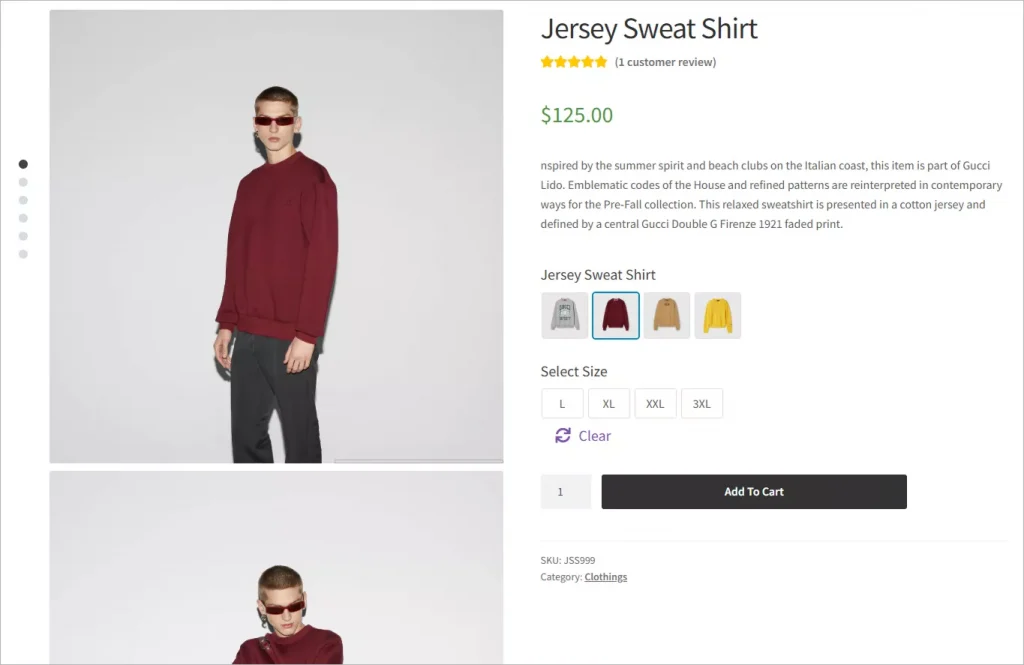Click the last gallery navigation dot
This screenshot has height=665, width=1024.
[x=22, y=254]
